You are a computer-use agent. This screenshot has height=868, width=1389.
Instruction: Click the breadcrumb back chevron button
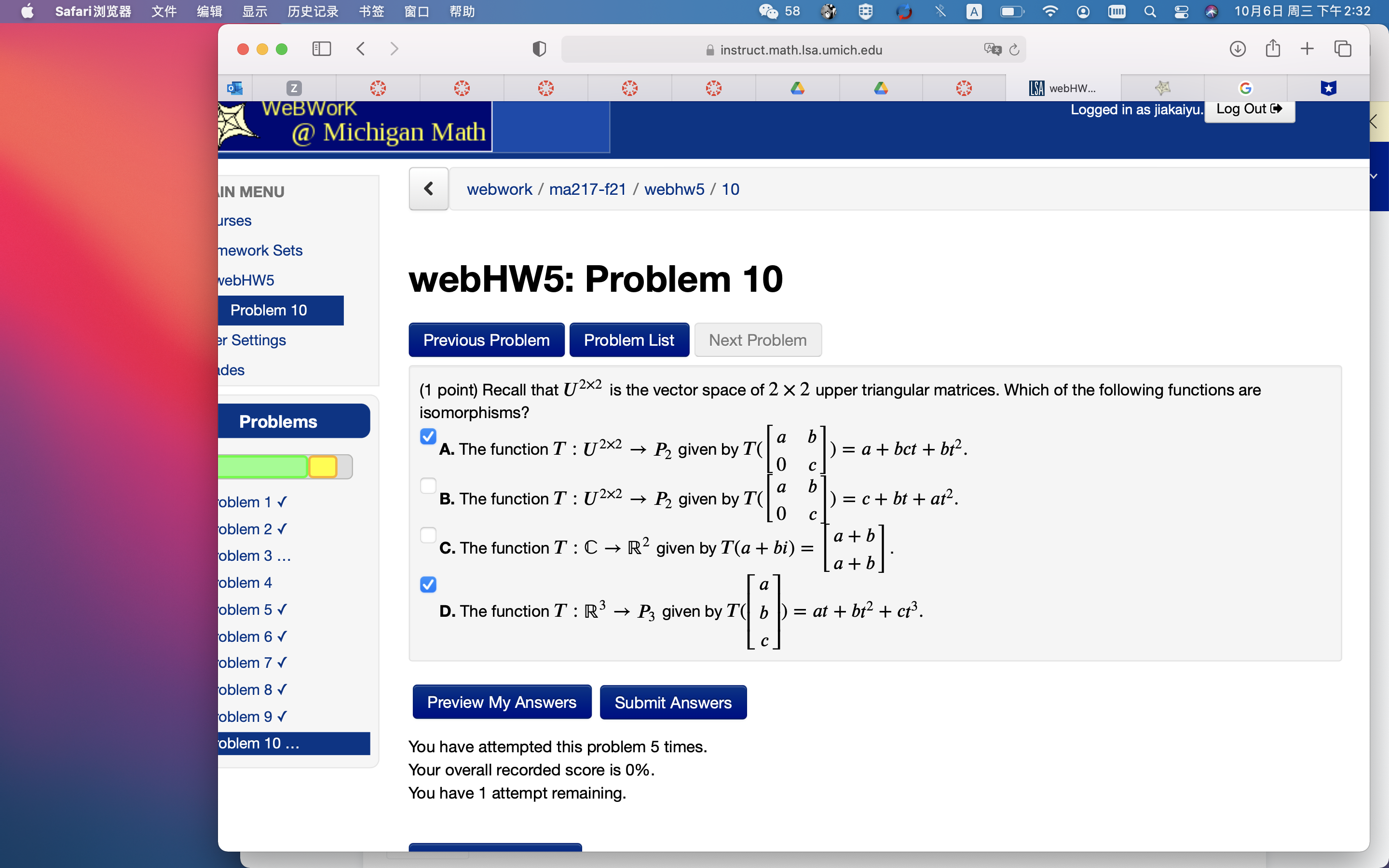pos(428,189)
